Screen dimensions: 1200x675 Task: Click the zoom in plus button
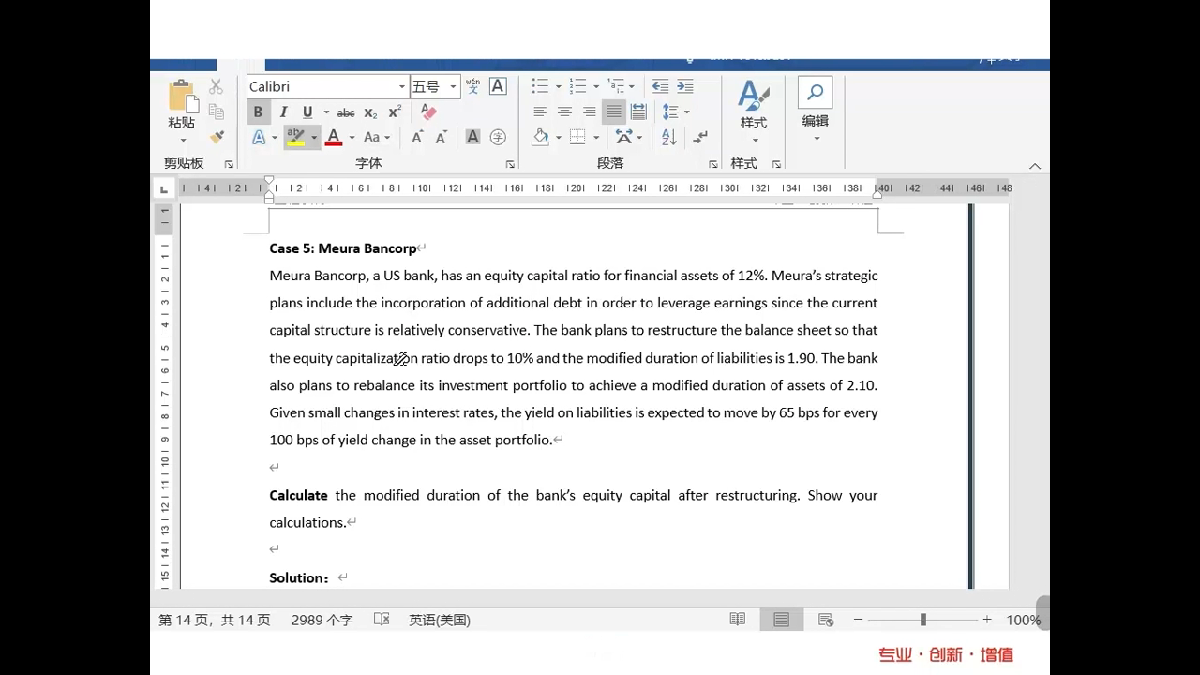[x=987, y=620]
